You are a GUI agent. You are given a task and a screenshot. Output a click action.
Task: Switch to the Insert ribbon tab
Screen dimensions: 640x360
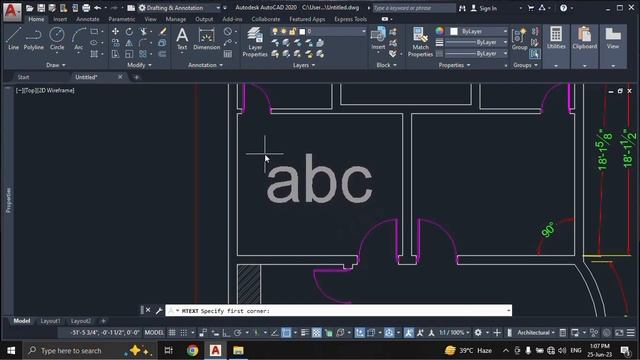(60, 19)
